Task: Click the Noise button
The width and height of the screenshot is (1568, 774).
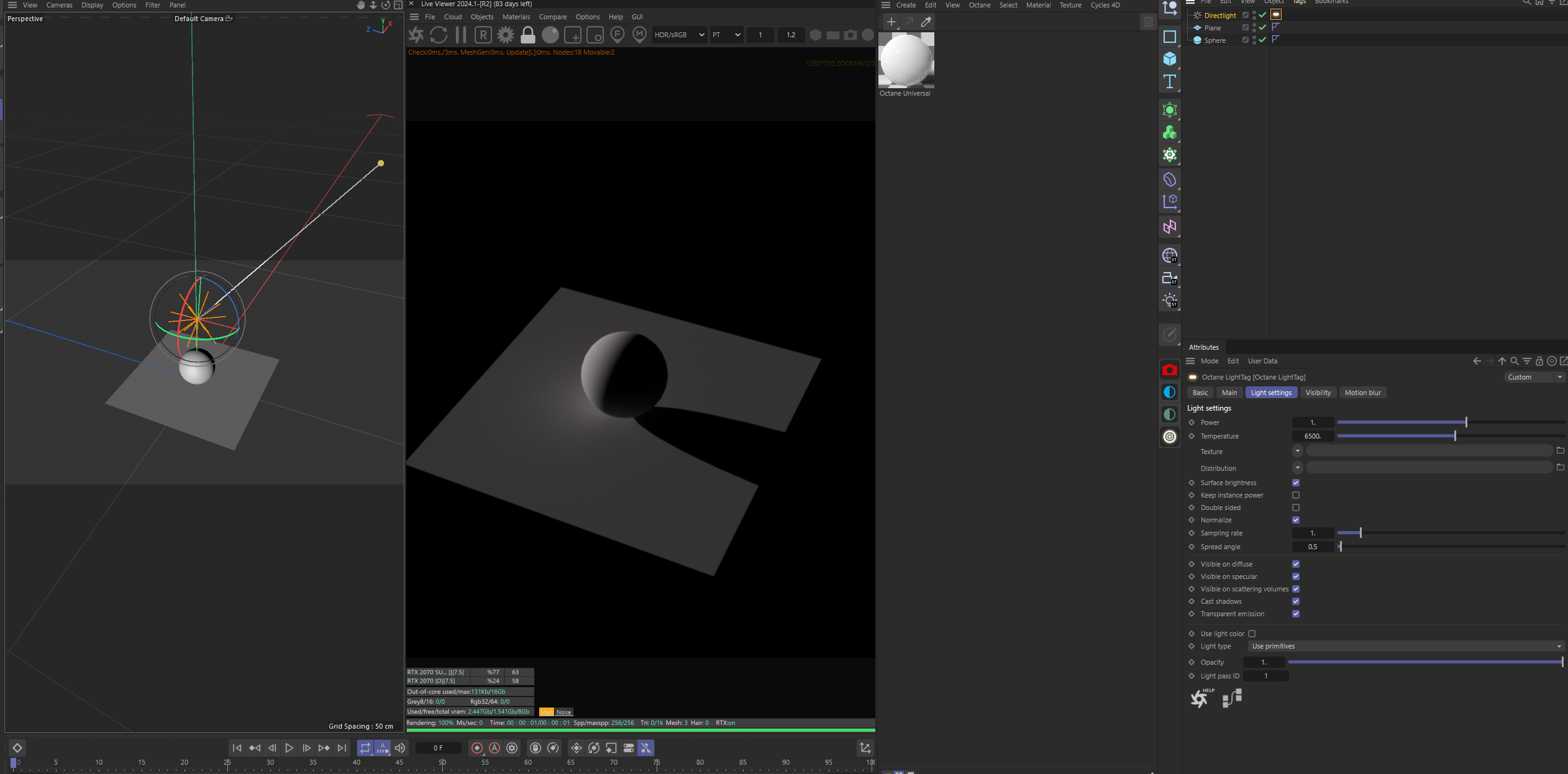Action: point(563,712)
